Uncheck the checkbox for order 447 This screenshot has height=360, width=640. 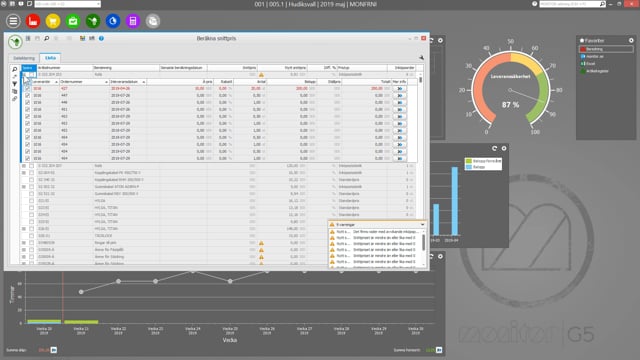click(x=27, y=96)
